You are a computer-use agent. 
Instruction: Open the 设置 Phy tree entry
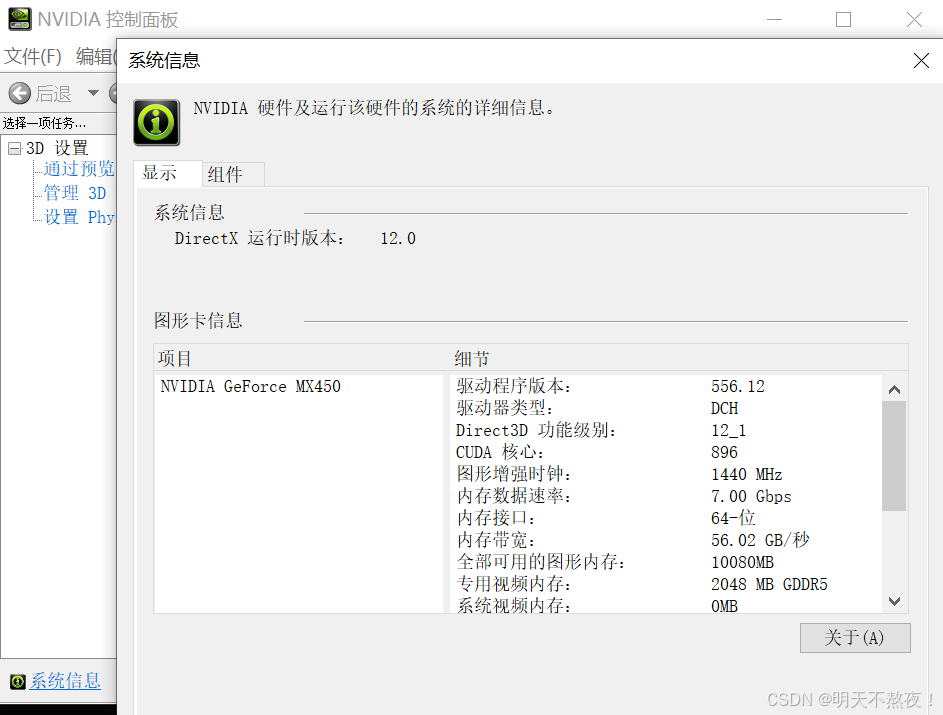pos(79,217)
